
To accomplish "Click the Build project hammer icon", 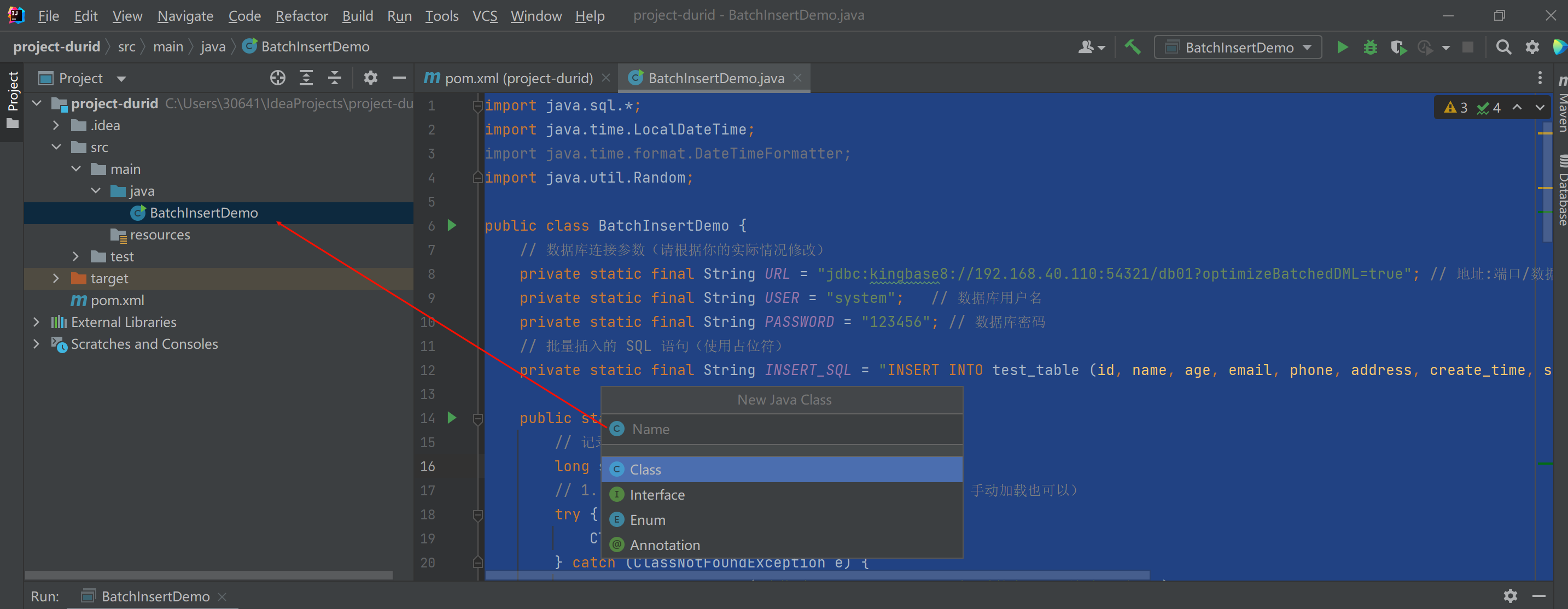I will pyautogui.click(x=1132, y=47).
